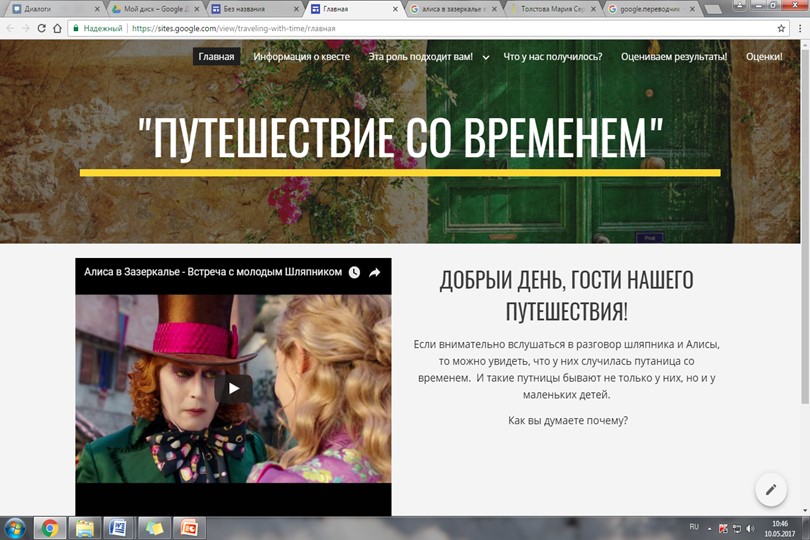This screenshot has width=810, height=540.
Task: Go to Chrome home page icon
Action: (x=57, y=28)
